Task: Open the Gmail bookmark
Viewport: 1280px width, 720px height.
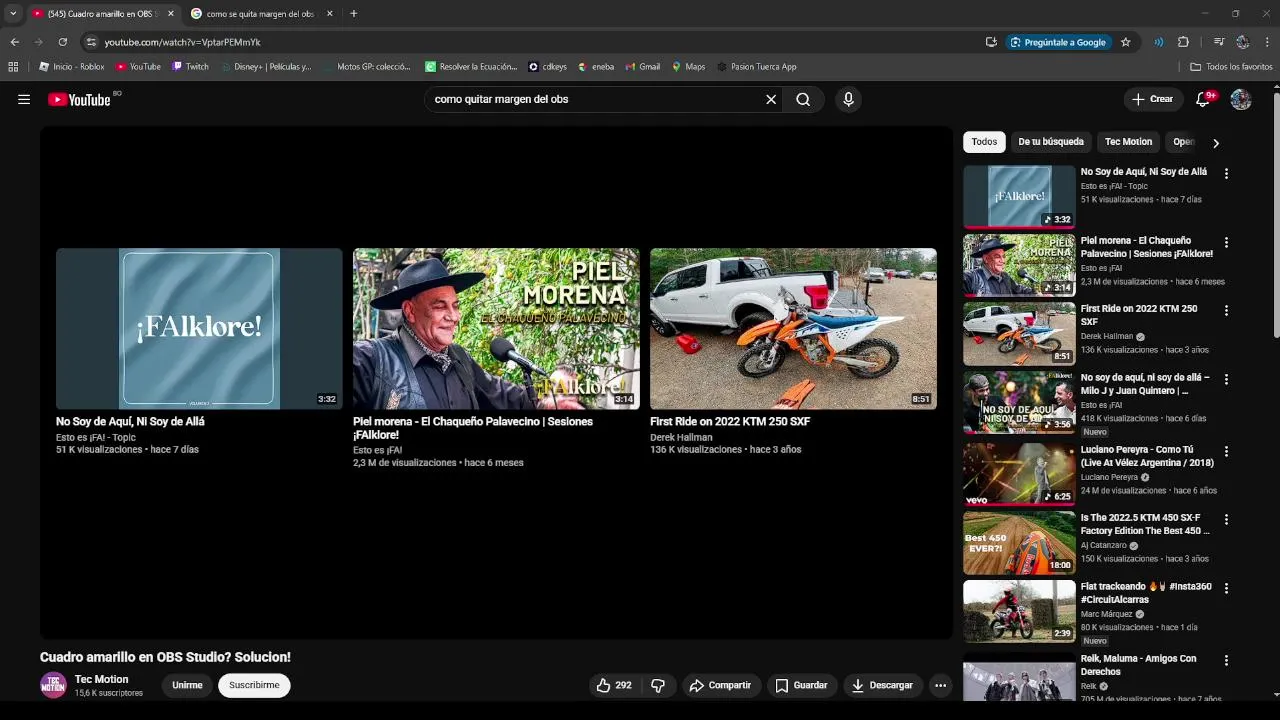Action: [642, 67]
